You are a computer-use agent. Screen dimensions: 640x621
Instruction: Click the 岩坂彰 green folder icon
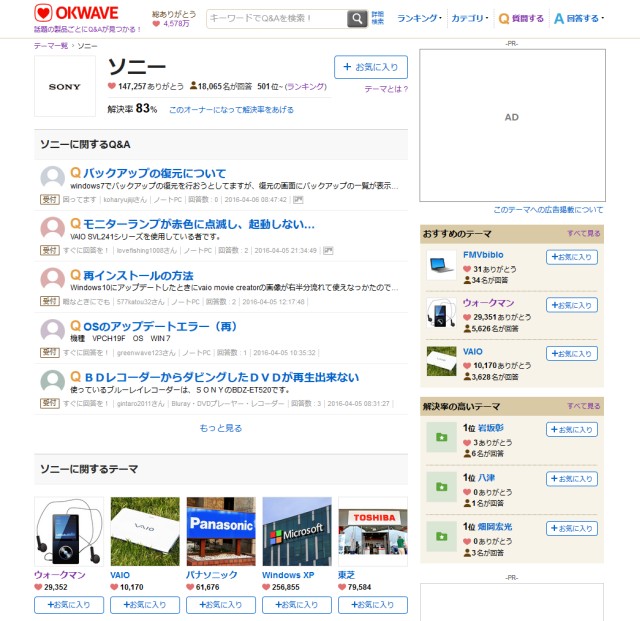tap(441, 437)
